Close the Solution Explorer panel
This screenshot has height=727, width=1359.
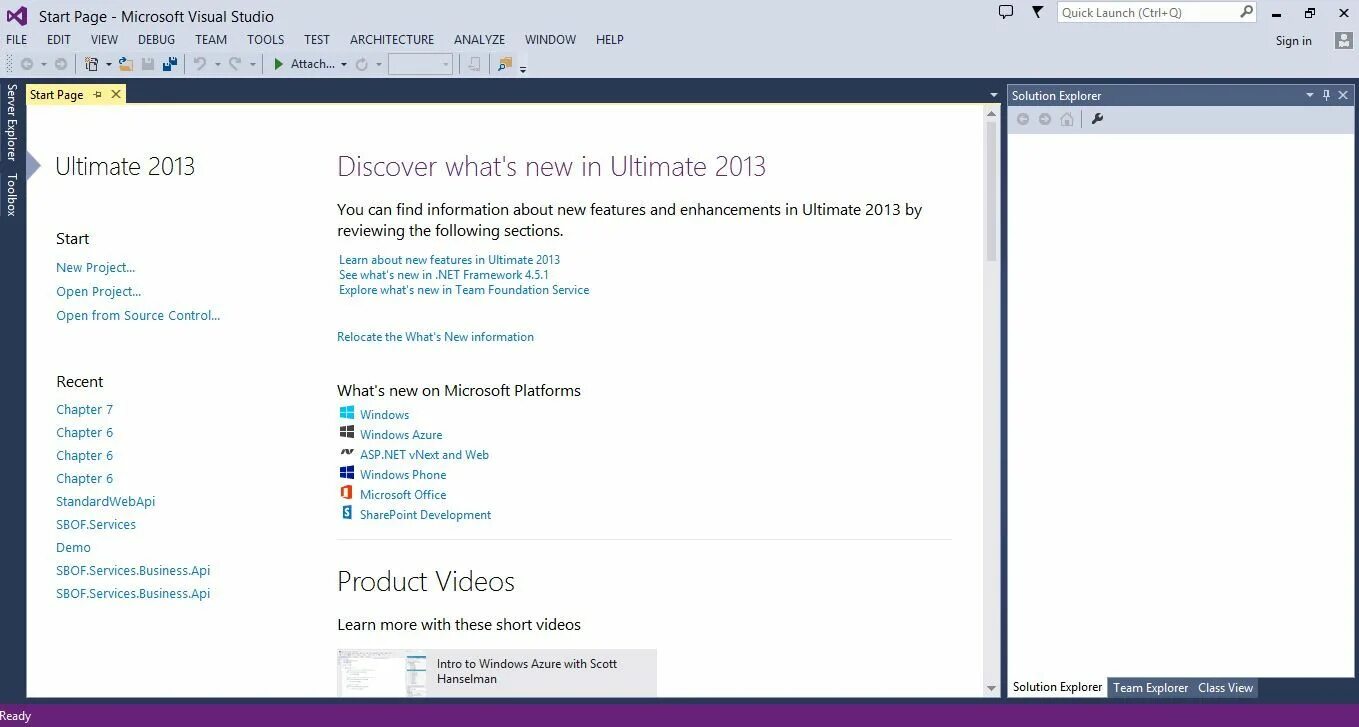click(1343, 95)
